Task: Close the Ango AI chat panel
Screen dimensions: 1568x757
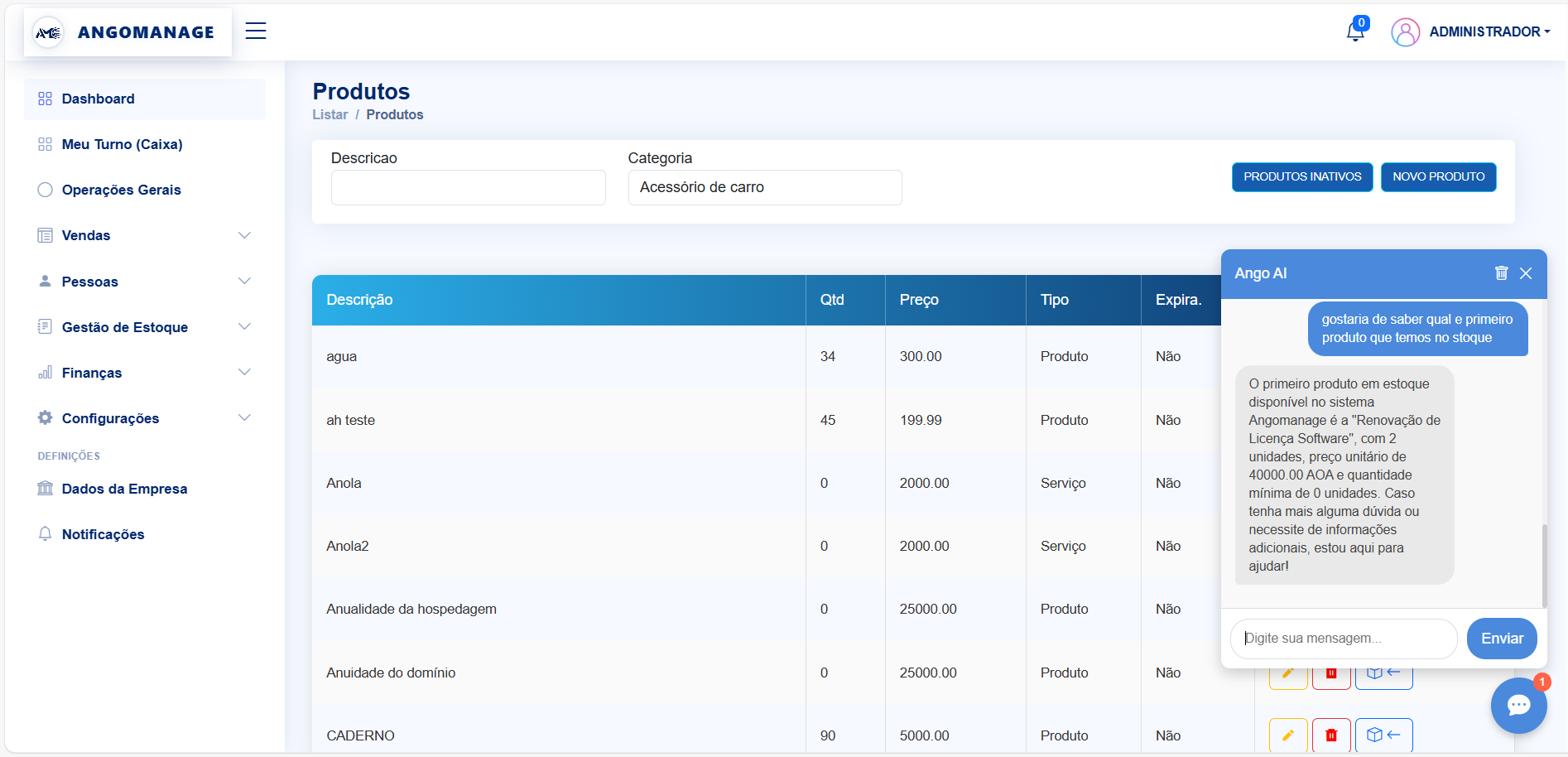Action: coord(1526,273)
